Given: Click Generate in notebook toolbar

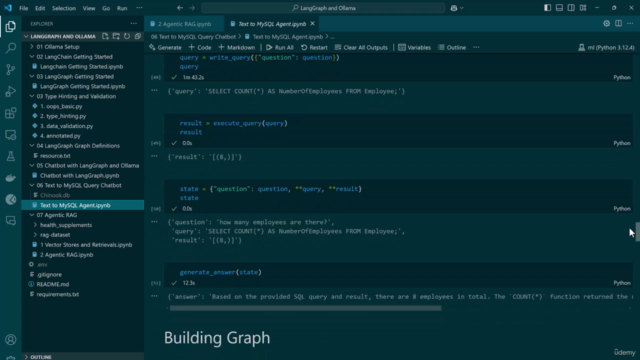Looking at the screenshot, I should point(165,47).
